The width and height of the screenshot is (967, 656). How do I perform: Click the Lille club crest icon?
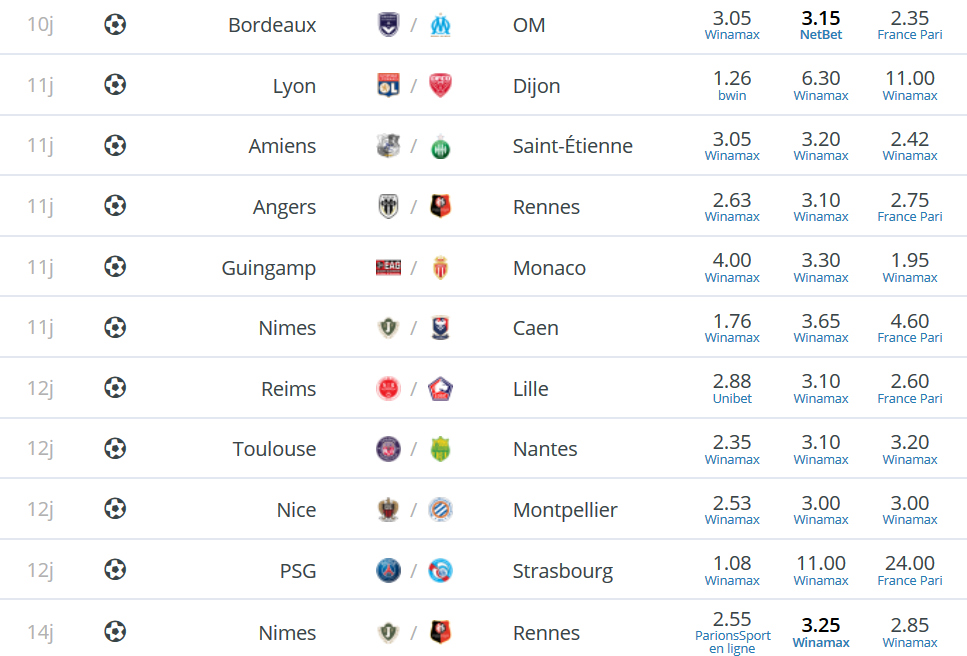click(440, 389)
